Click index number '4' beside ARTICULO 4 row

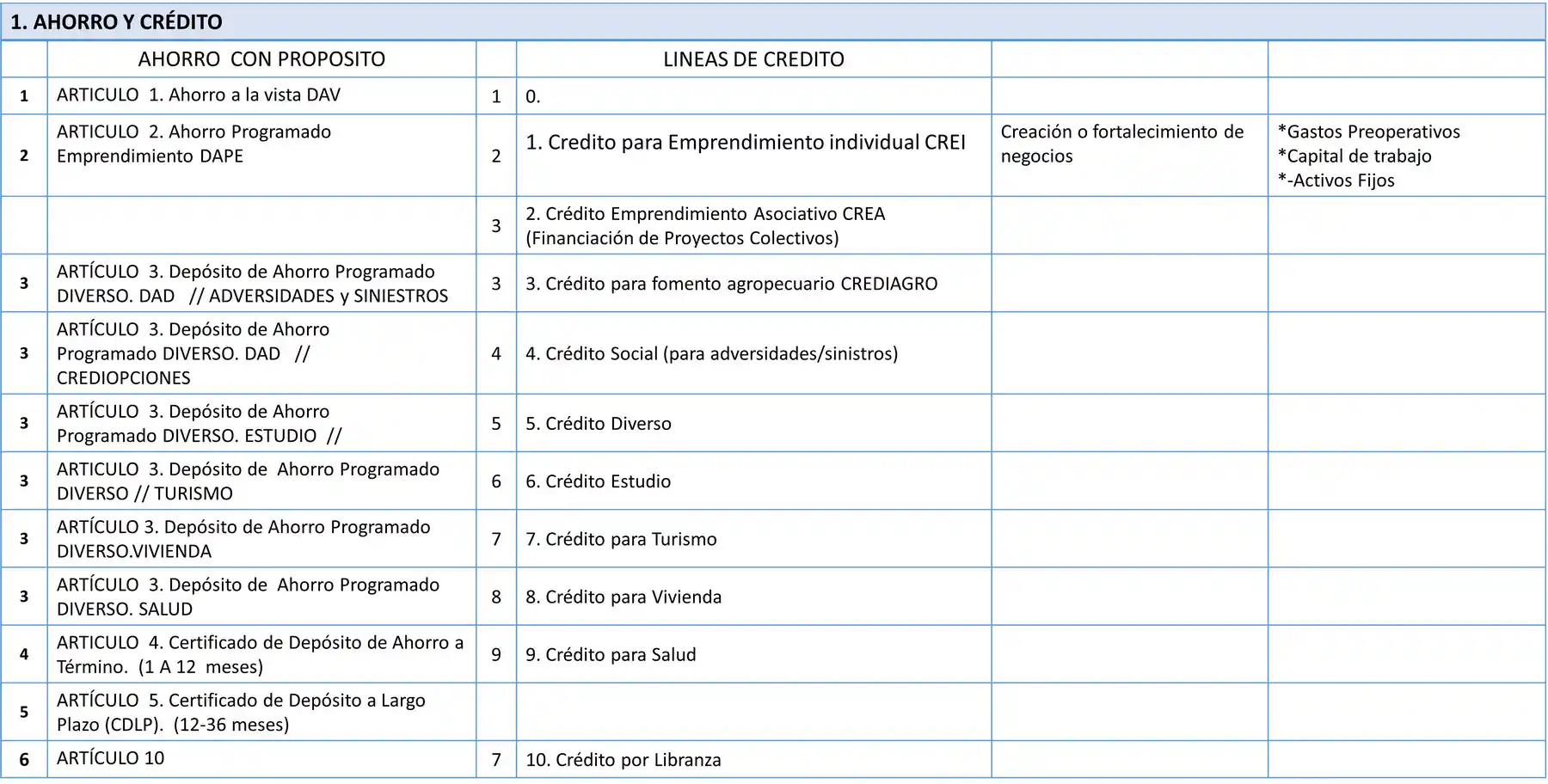pos(24,654)
